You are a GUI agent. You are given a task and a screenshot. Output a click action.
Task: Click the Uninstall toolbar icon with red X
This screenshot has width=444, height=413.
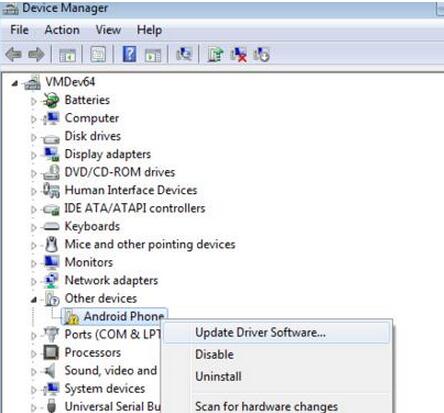239,54
